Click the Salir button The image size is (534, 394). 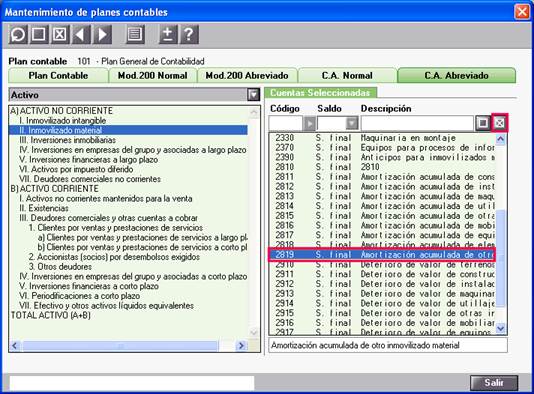click(494, 383)
